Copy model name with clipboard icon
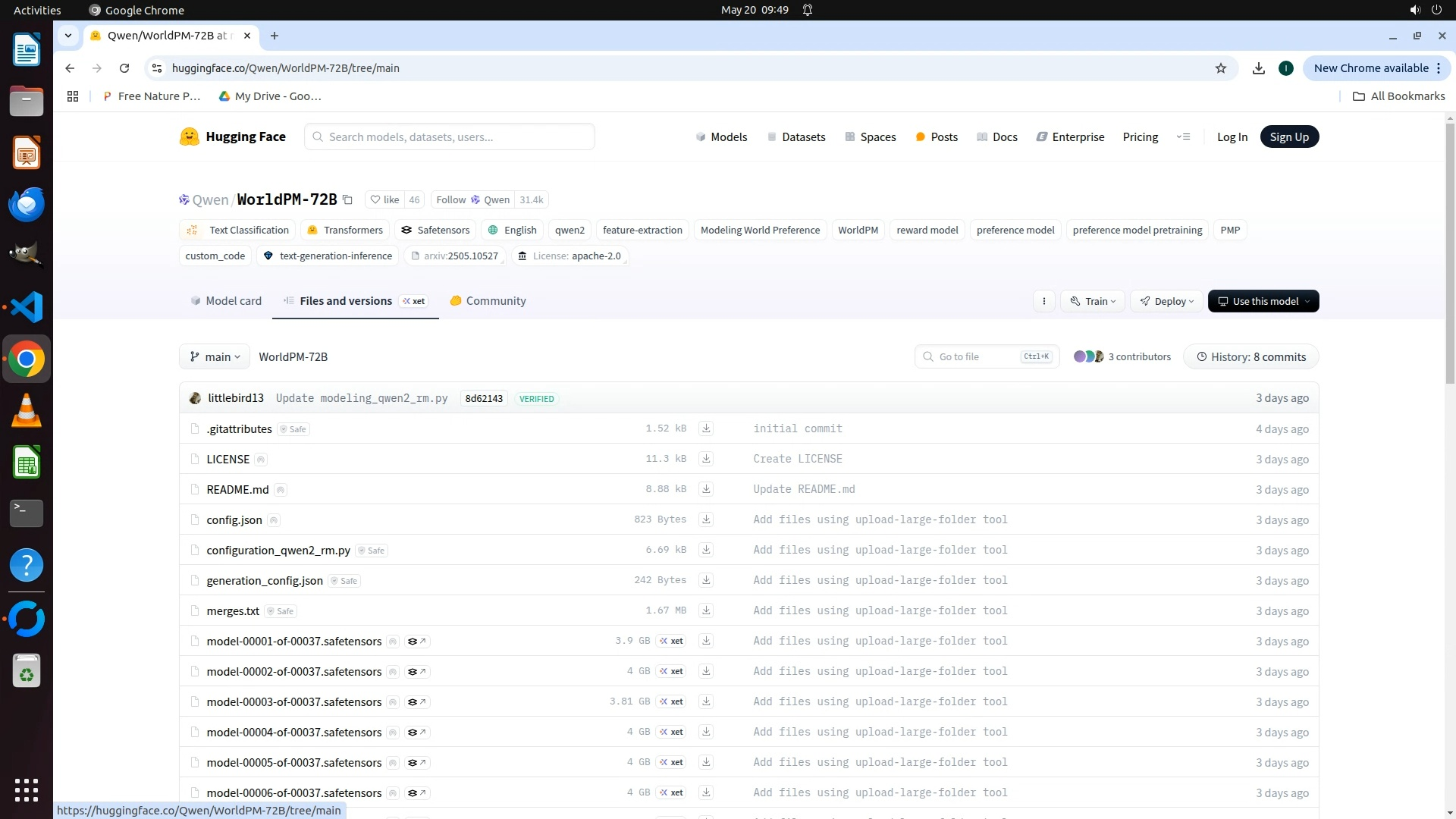The height and width of the screenshot is (819, 1456). 347,200
